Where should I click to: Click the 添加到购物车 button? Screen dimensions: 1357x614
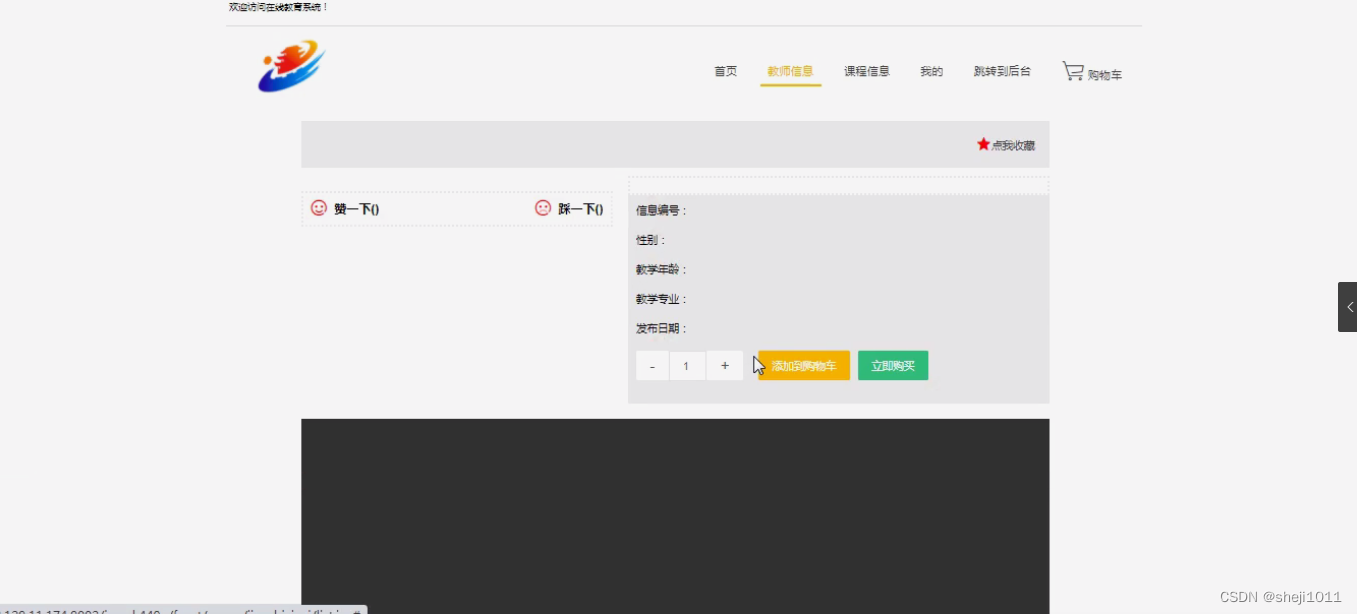pos(803,365)
